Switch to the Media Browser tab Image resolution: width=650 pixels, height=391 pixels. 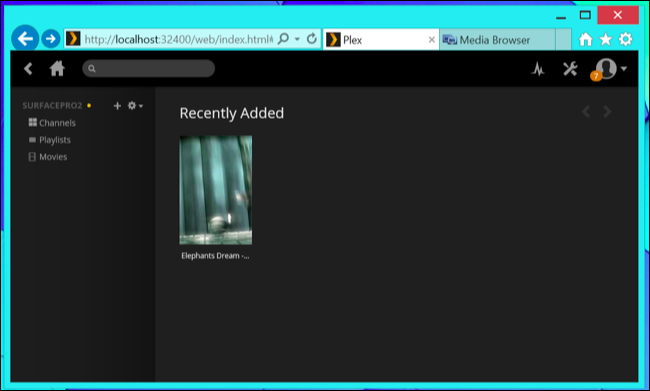point(497,40)
